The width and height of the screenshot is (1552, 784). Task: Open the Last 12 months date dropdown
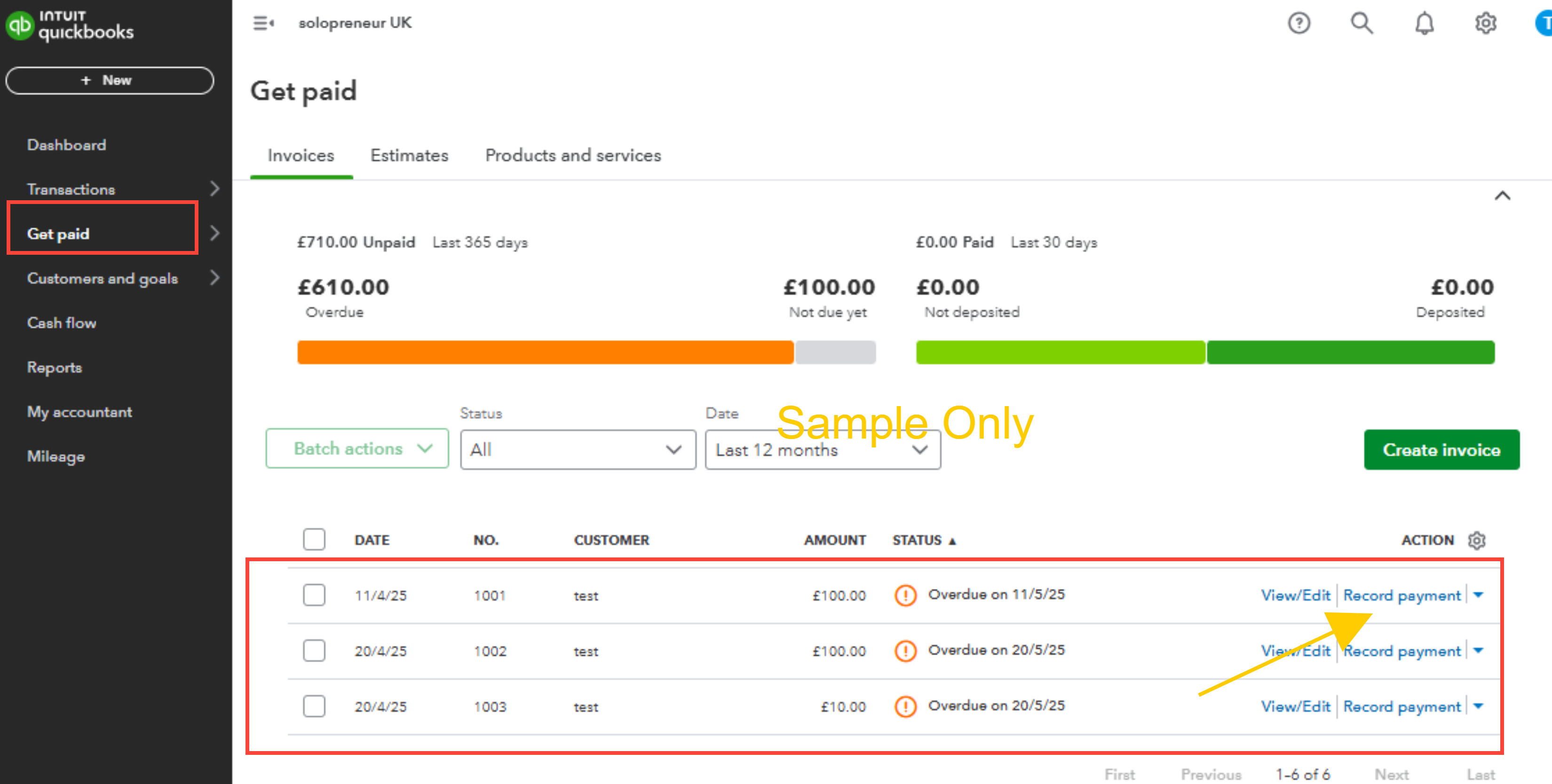click(823, 450)
